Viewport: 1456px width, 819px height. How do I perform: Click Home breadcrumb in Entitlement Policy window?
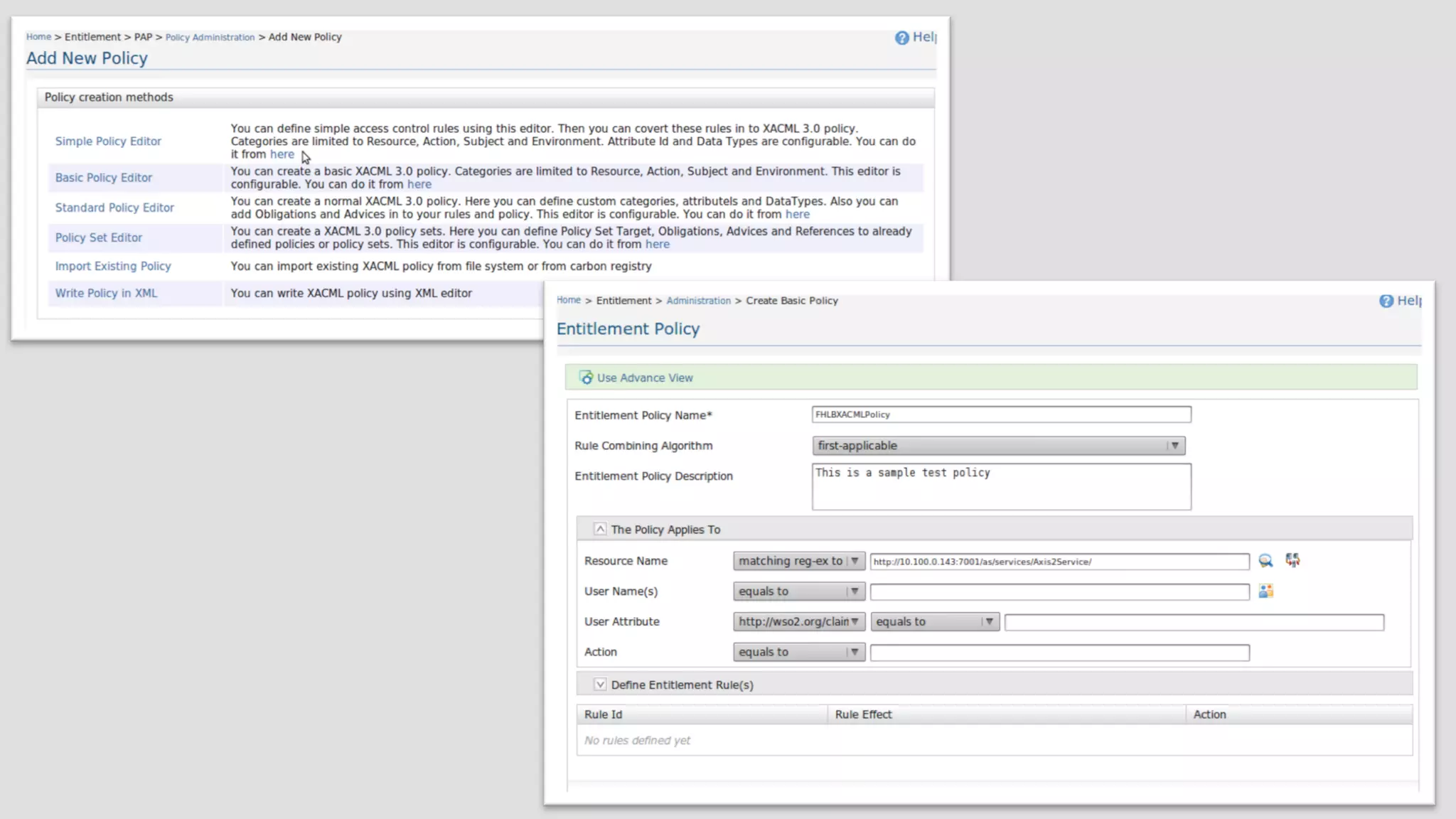569,300
